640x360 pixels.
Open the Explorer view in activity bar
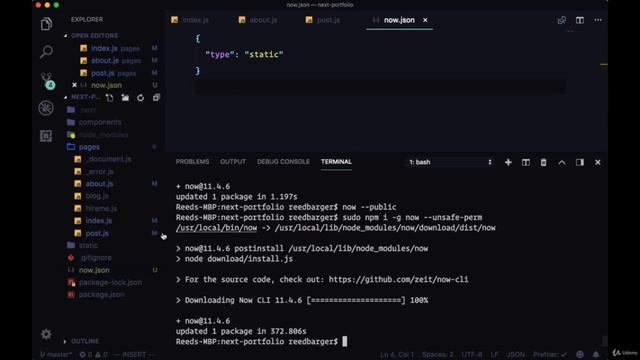coord(46,24)
